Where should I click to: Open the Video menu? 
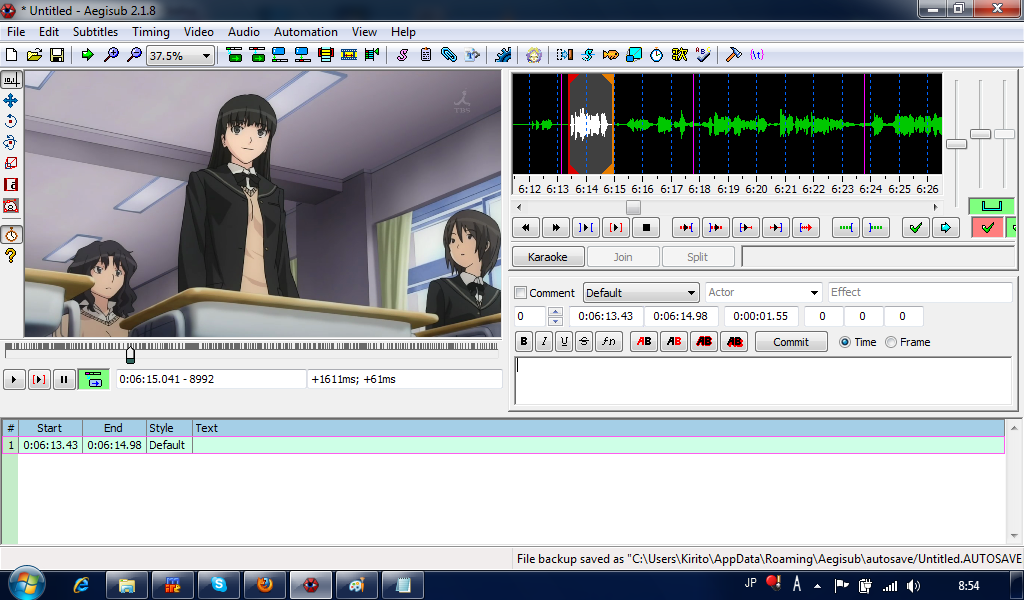pos(199,32)
